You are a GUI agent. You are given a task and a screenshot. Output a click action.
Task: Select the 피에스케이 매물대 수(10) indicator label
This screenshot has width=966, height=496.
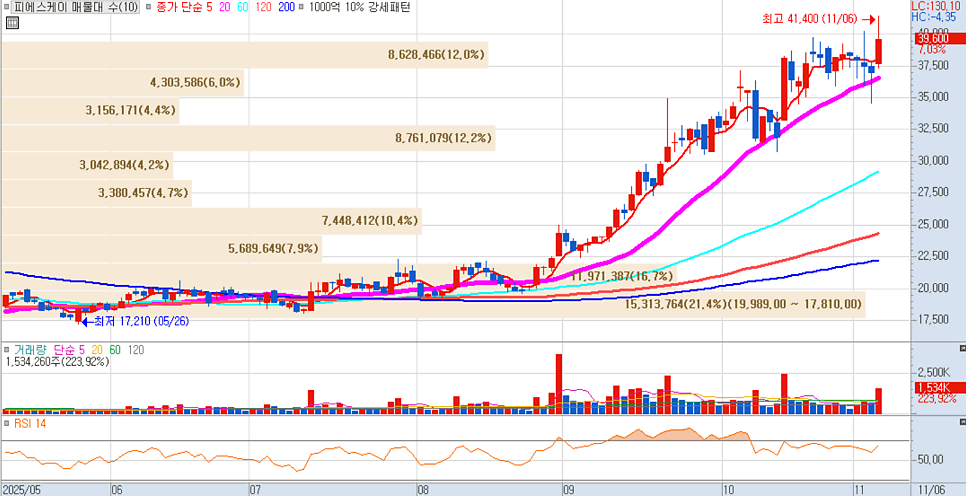coord(75,7)
